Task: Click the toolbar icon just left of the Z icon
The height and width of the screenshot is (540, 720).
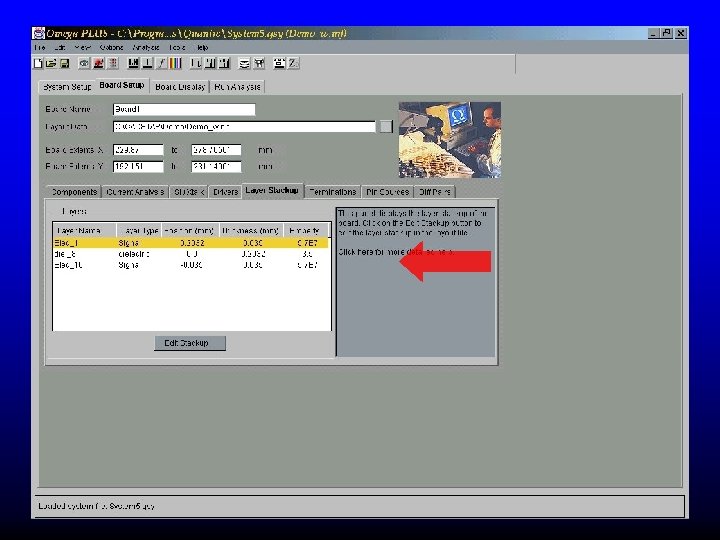Action: 279,63
